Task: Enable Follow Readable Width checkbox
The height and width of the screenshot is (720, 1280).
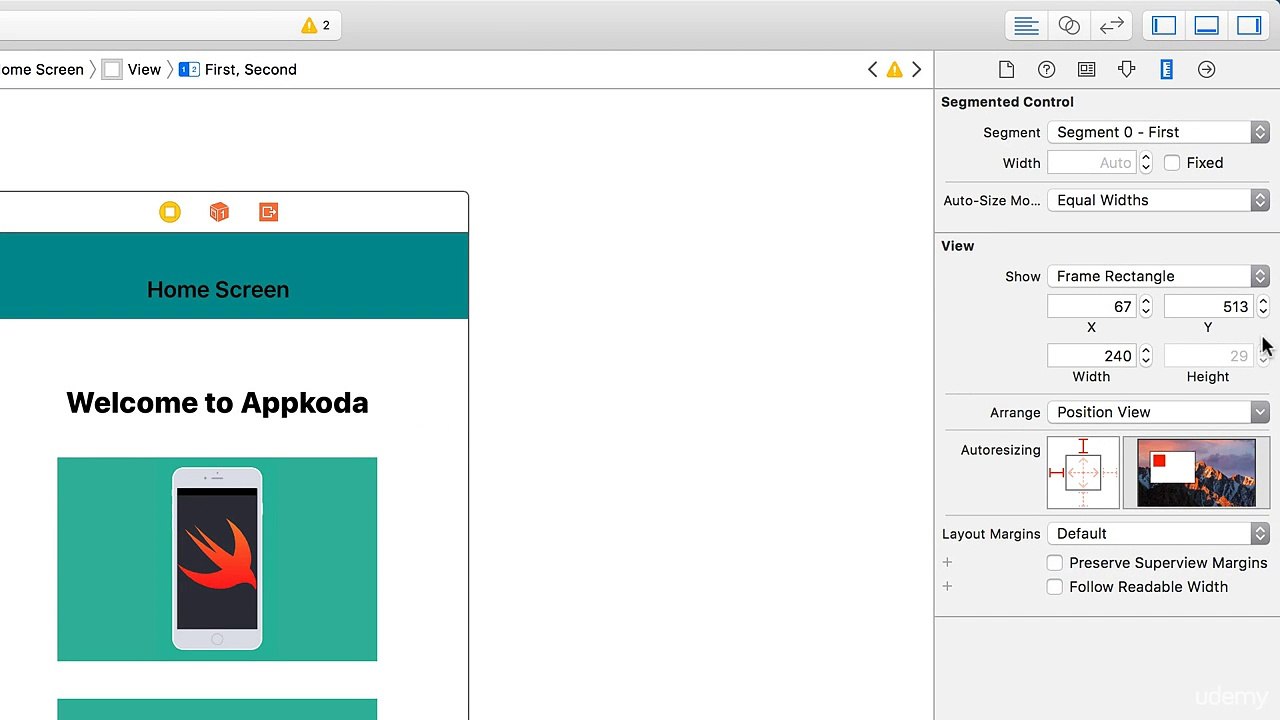Action: point(1054,587)
